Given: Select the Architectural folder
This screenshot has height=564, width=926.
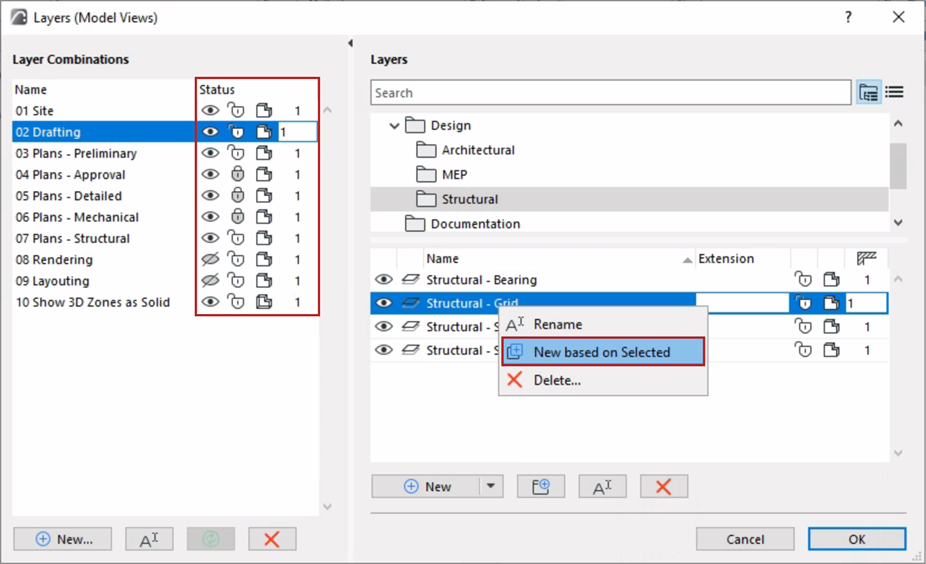Looking at the screenshot, I should click(x=478, y=150).
